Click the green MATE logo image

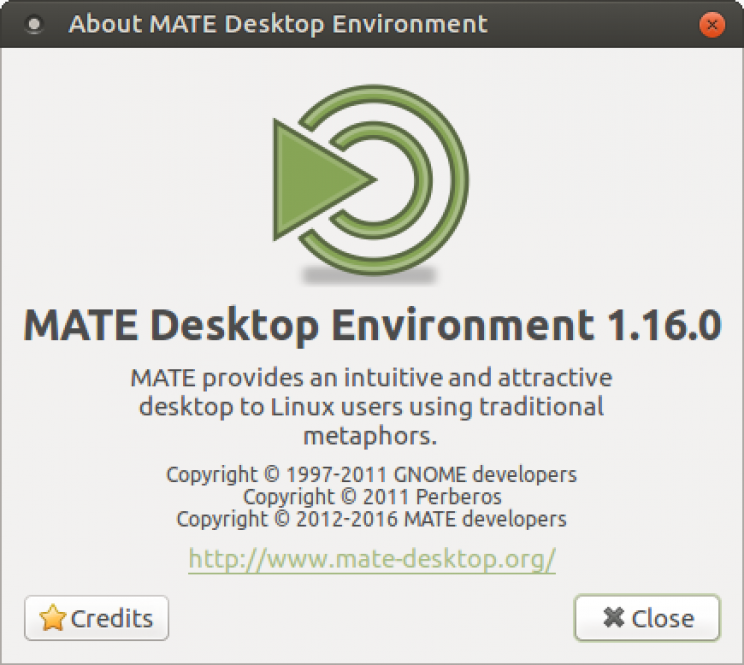coord(371,184)
